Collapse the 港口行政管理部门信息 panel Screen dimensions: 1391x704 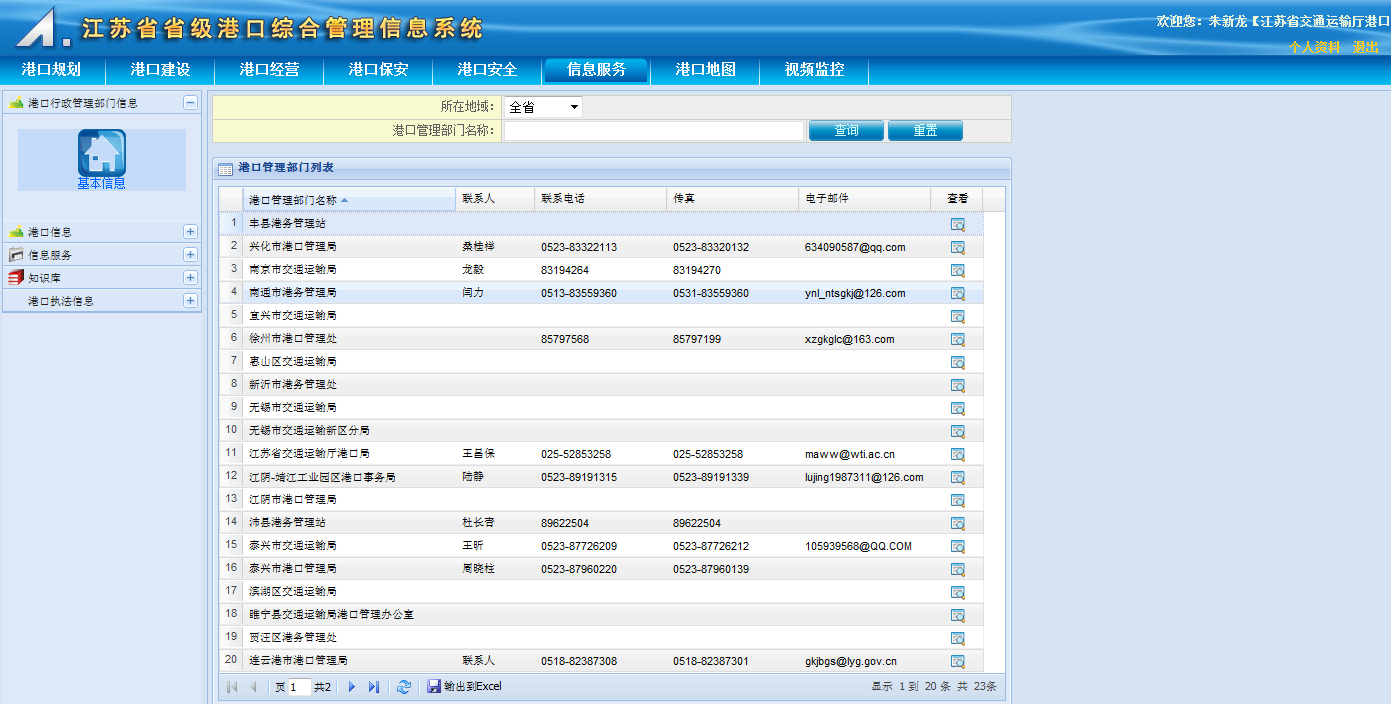(x=190, y=103)
